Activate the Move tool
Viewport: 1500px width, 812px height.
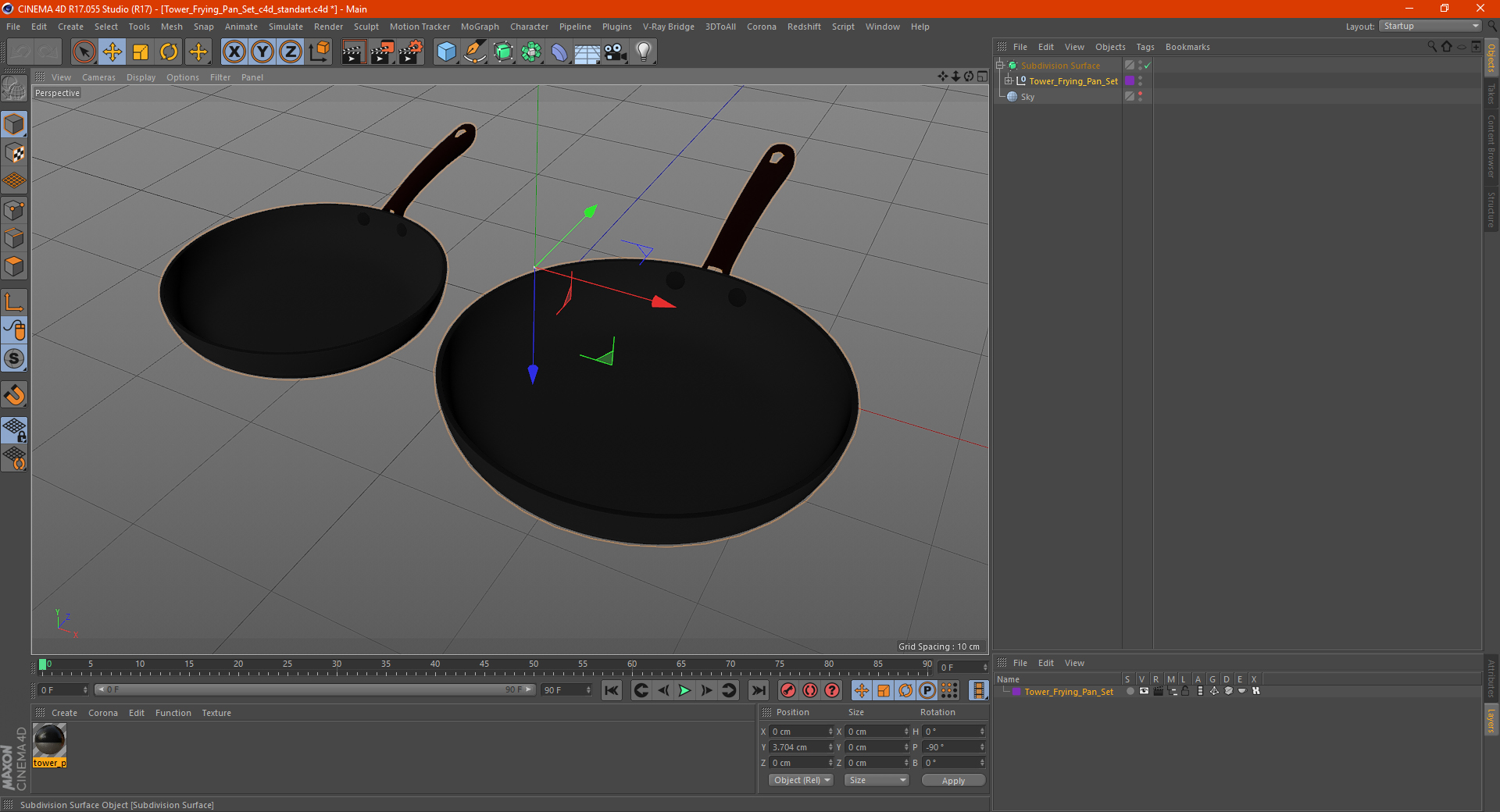click(112, 52)
